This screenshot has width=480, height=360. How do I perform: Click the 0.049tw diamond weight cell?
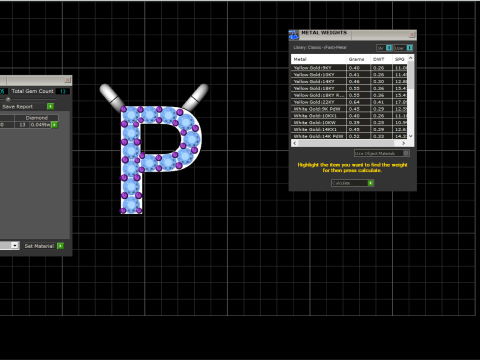(x=40, y=125)
